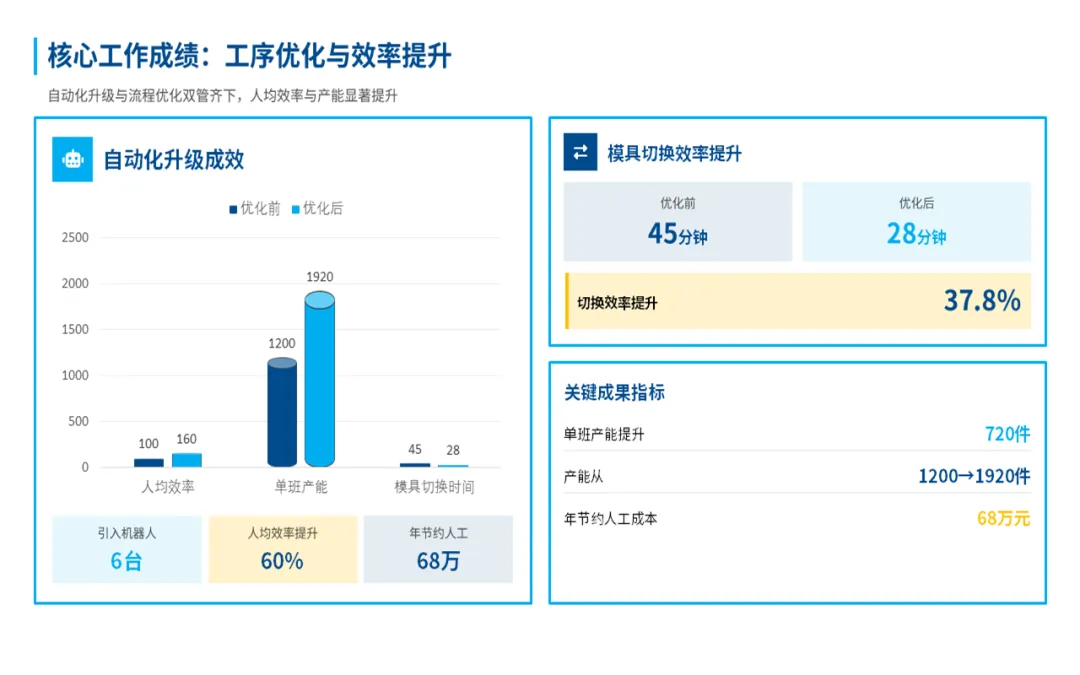1080x675 pixels.
Task: Click the 人均效率 x-axis category label
Action: coord(167,487)
